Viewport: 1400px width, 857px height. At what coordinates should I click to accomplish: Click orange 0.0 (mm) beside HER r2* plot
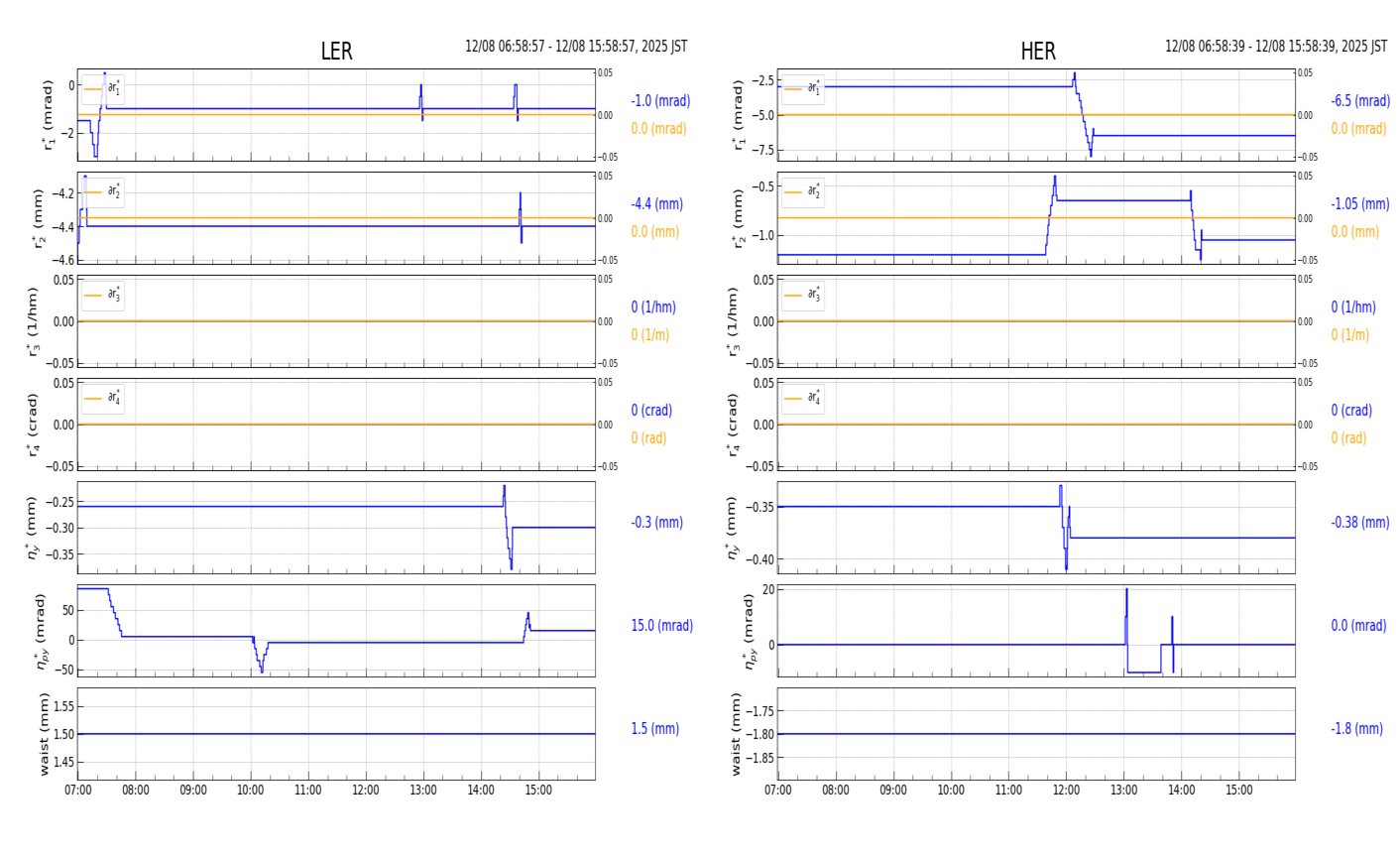pyautogui.click(x=1354, y=232)
